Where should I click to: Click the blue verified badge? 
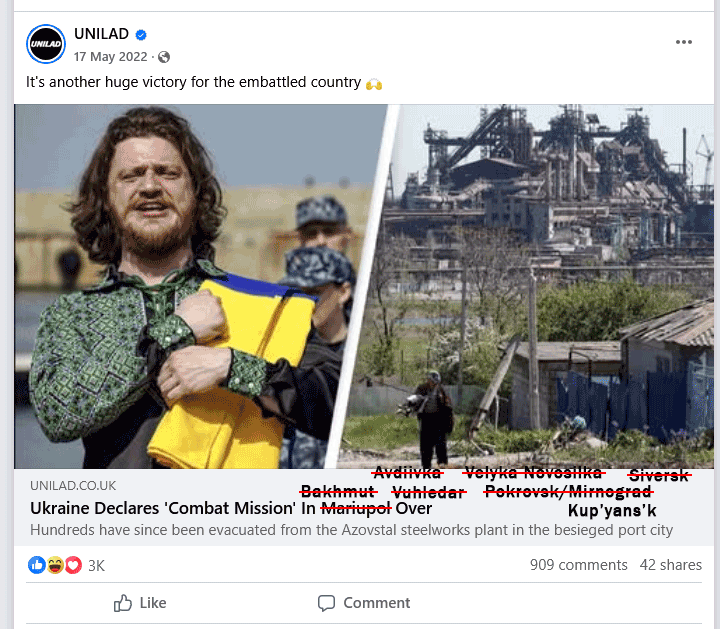(x=141, y=34)
